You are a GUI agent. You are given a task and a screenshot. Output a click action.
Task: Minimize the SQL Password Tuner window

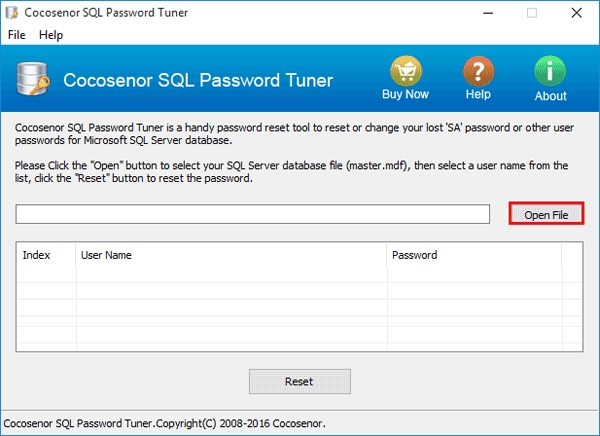tap(484, 13)
